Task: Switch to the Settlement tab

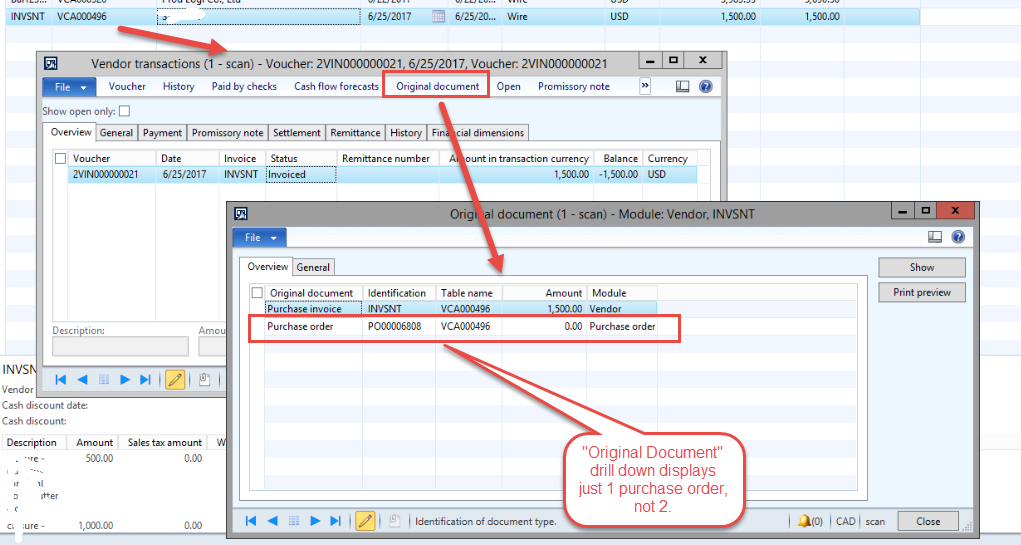Action: coord(297,133)
